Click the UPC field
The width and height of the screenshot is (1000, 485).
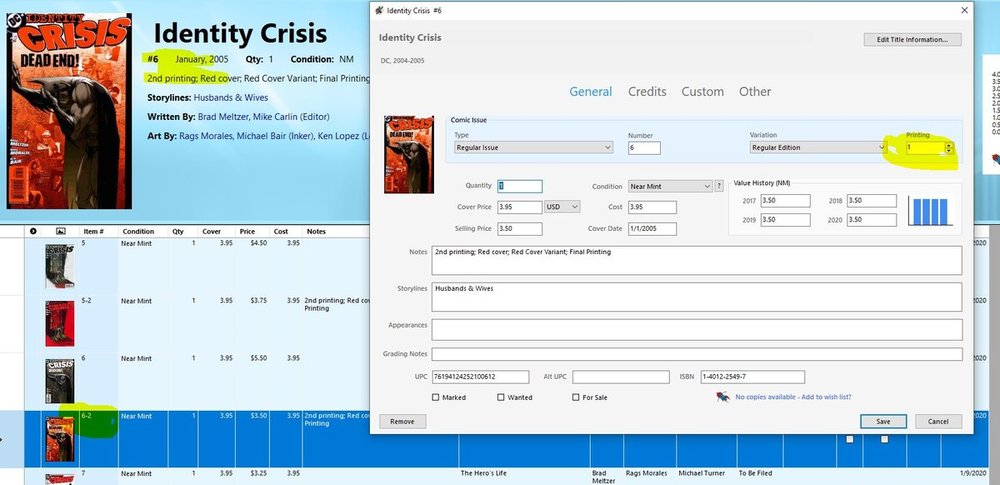(480, 377)
